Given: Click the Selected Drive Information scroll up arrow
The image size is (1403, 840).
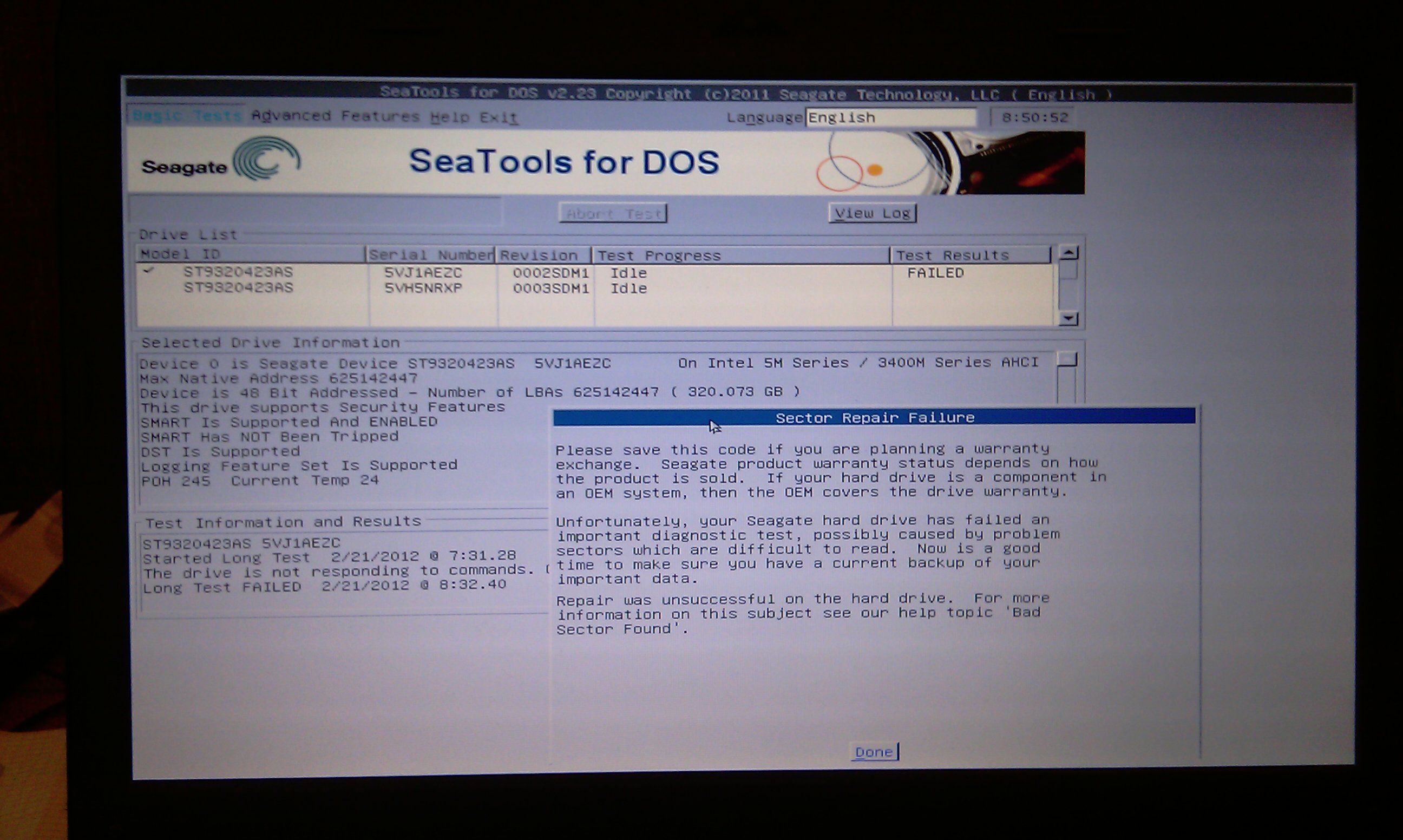Looking at the screenshot, I should click(1067, 359).
